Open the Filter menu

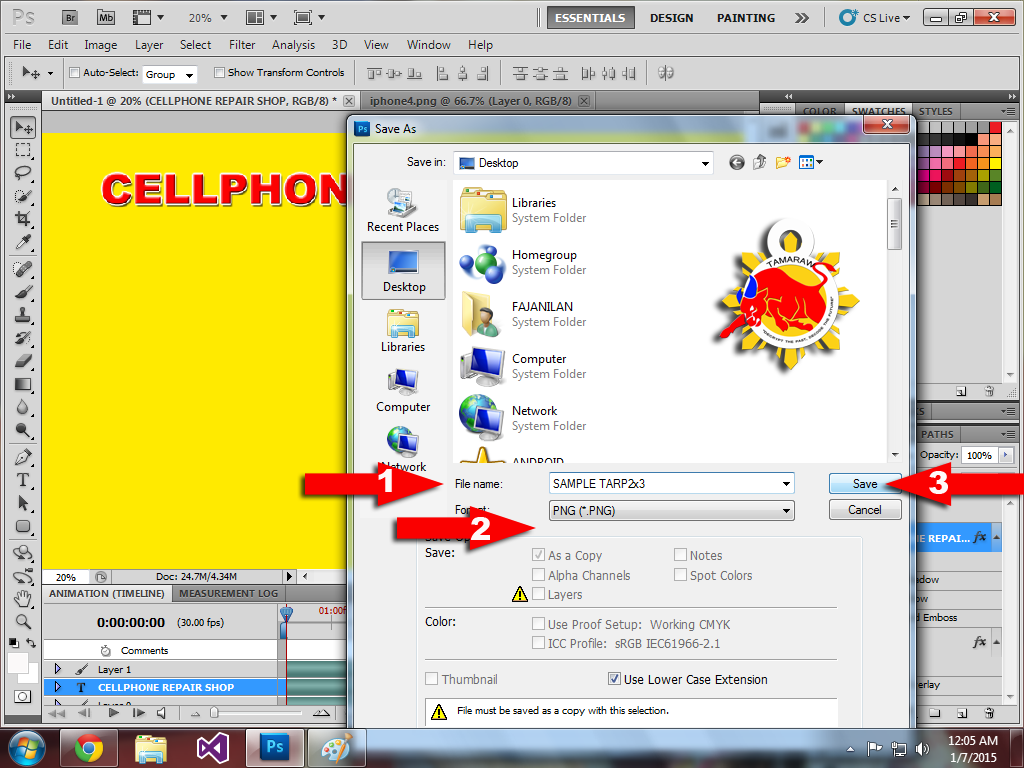tap(242, 45)
